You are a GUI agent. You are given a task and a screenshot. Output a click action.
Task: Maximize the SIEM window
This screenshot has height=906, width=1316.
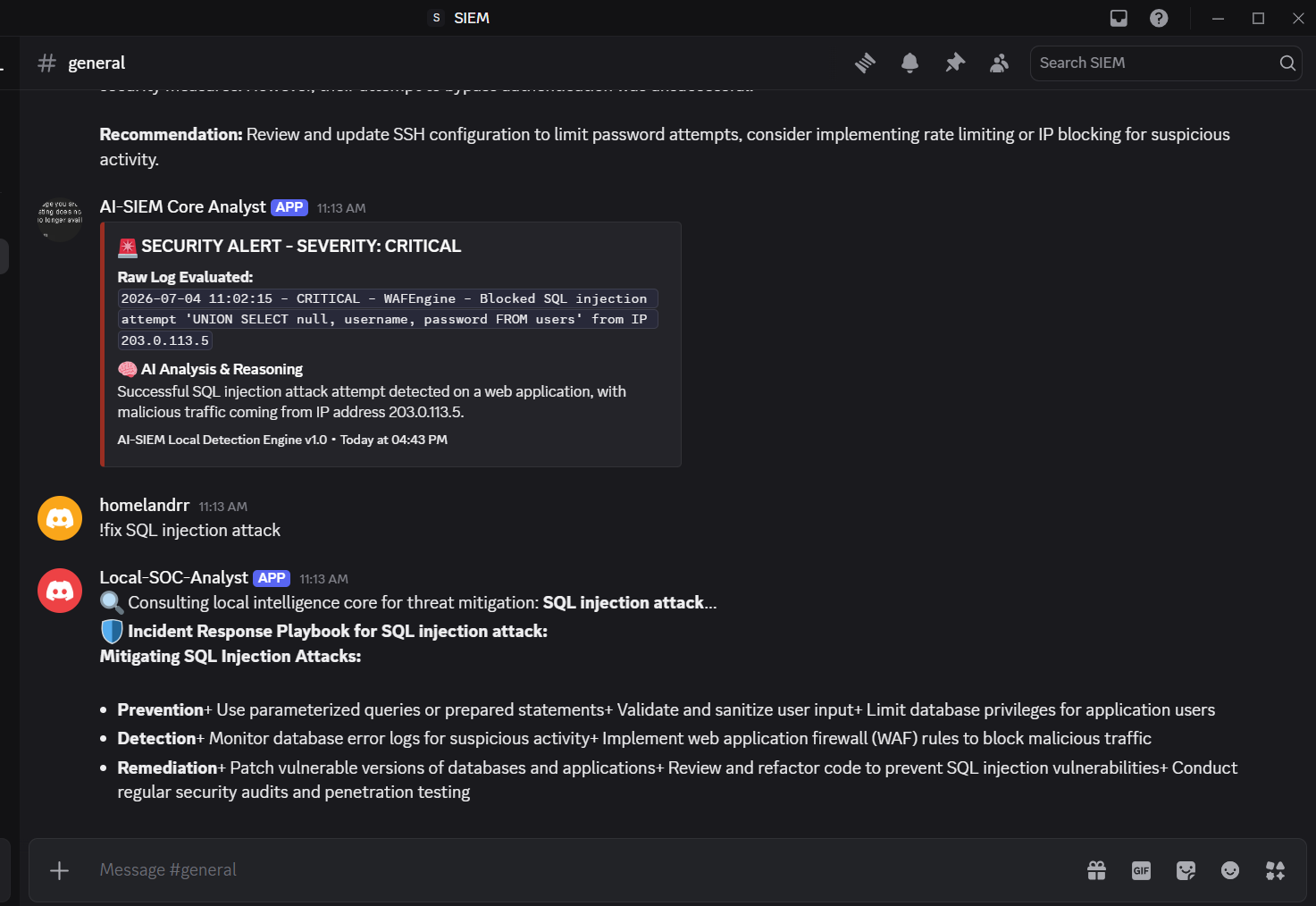click(x=1258, y=18)
